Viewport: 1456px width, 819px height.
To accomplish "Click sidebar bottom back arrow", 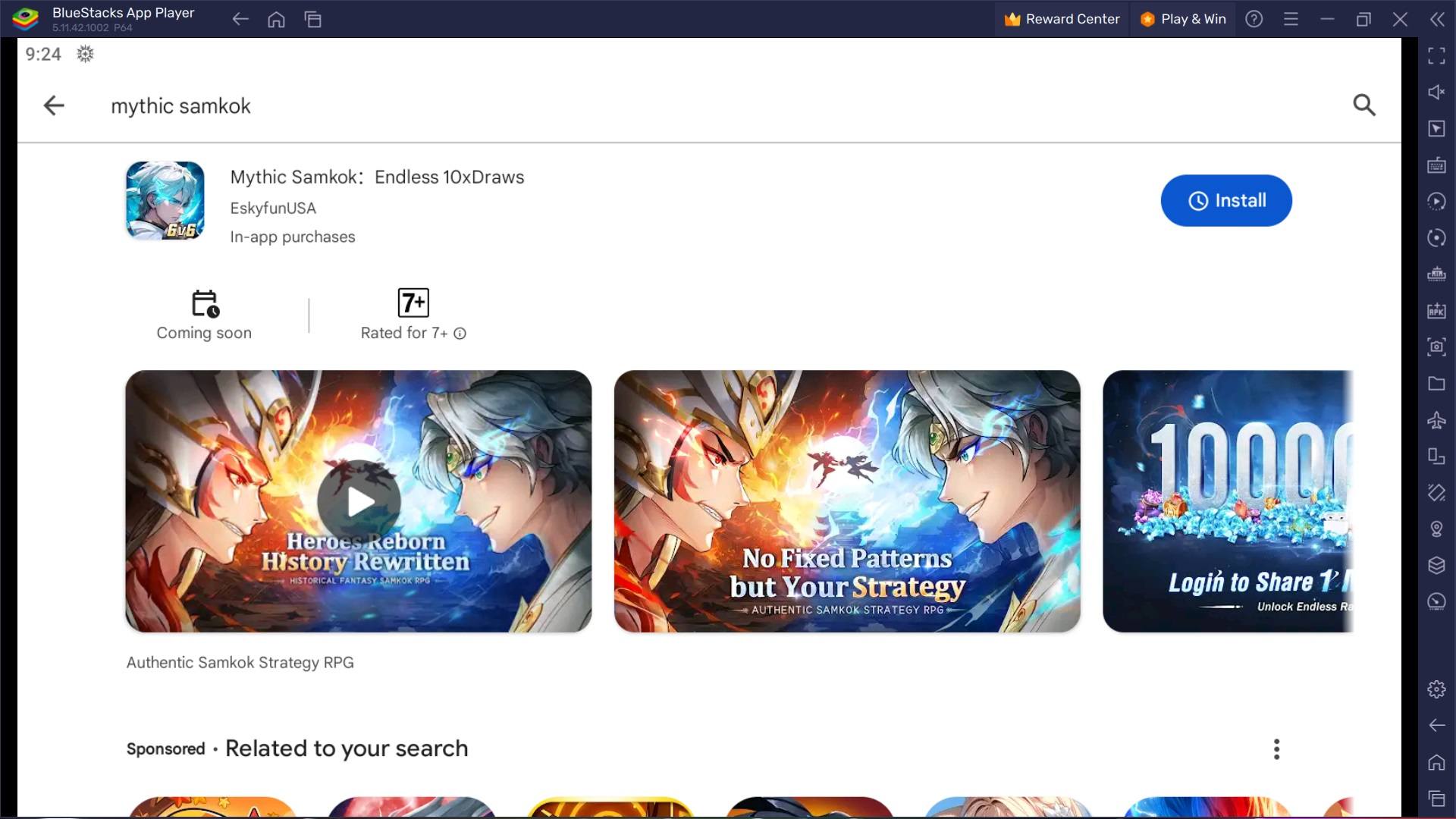I will [x=1436, y=726].
